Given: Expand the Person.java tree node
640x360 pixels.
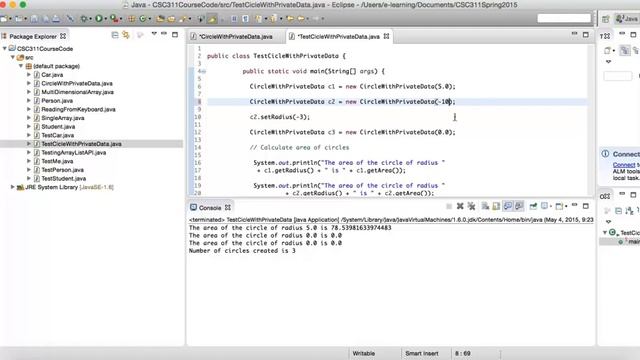Looking at the screenshot, I should 29,100.
